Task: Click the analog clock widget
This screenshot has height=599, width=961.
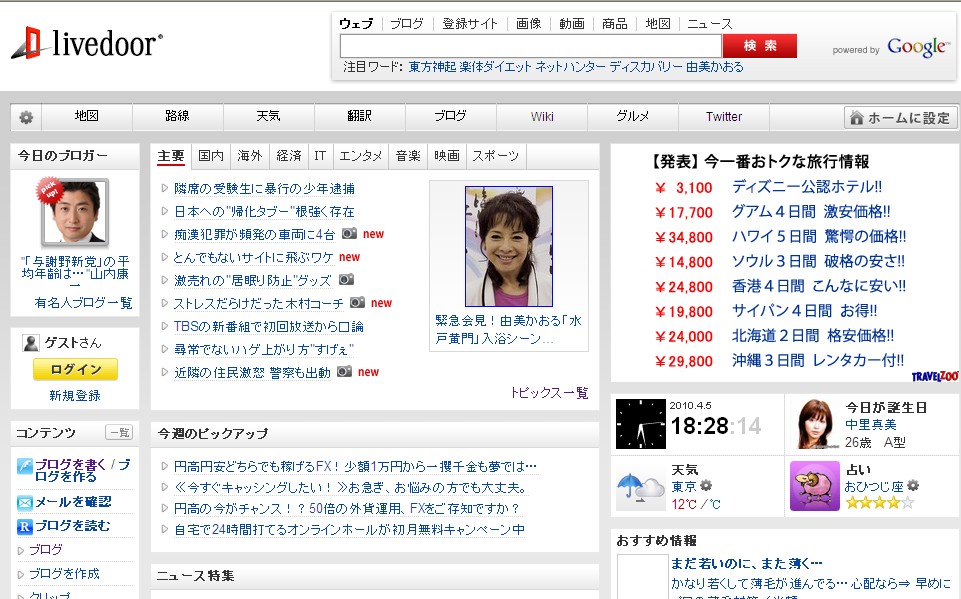Action: click(x=640, y=424)
